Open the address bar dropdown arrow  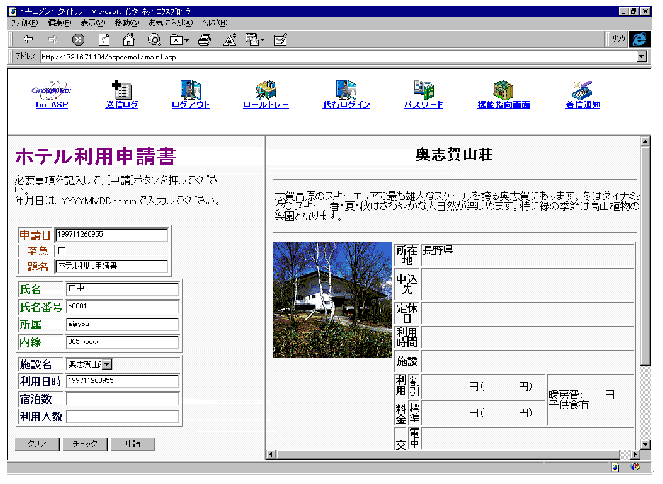(642, 56)
